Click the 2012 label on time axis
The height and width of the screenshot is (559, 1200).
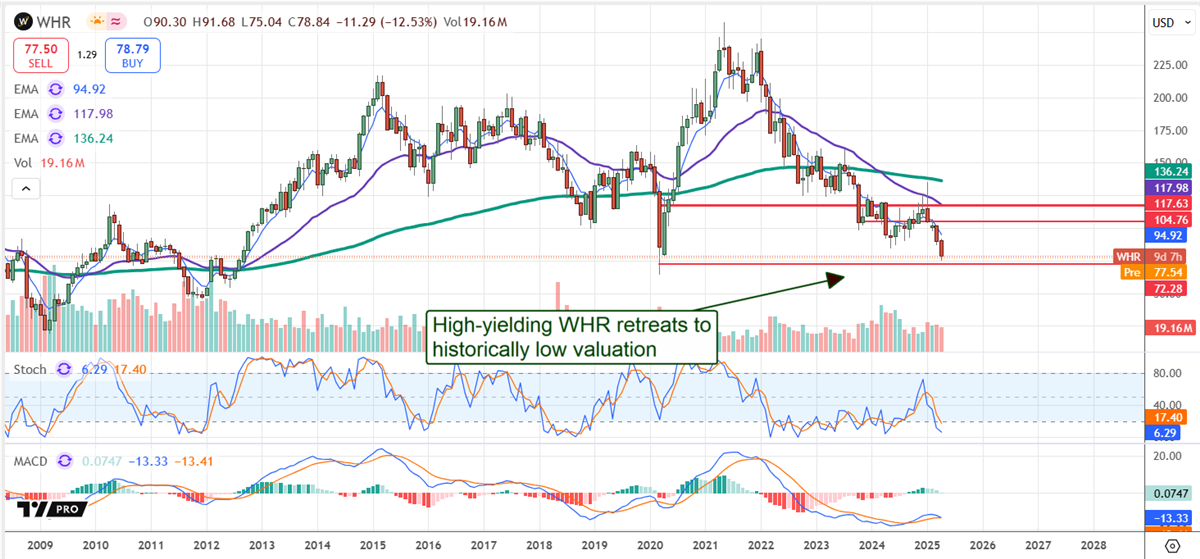206,544
